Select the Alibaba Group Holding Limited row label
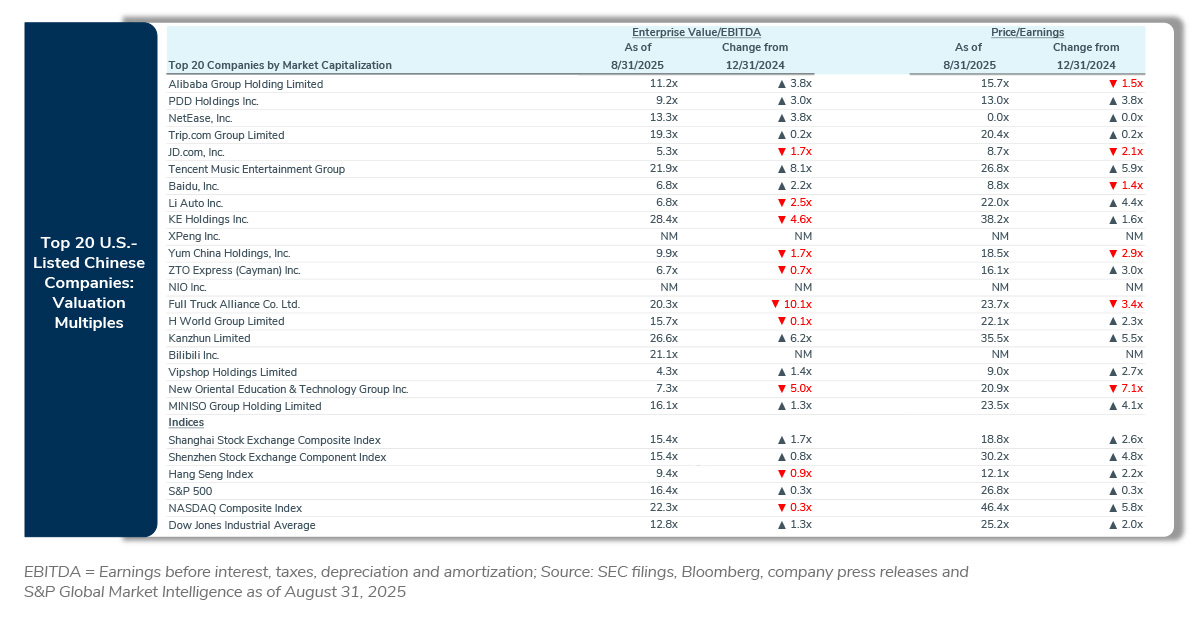The width and height of the screenshot is (1200, 618). (245, 84)
